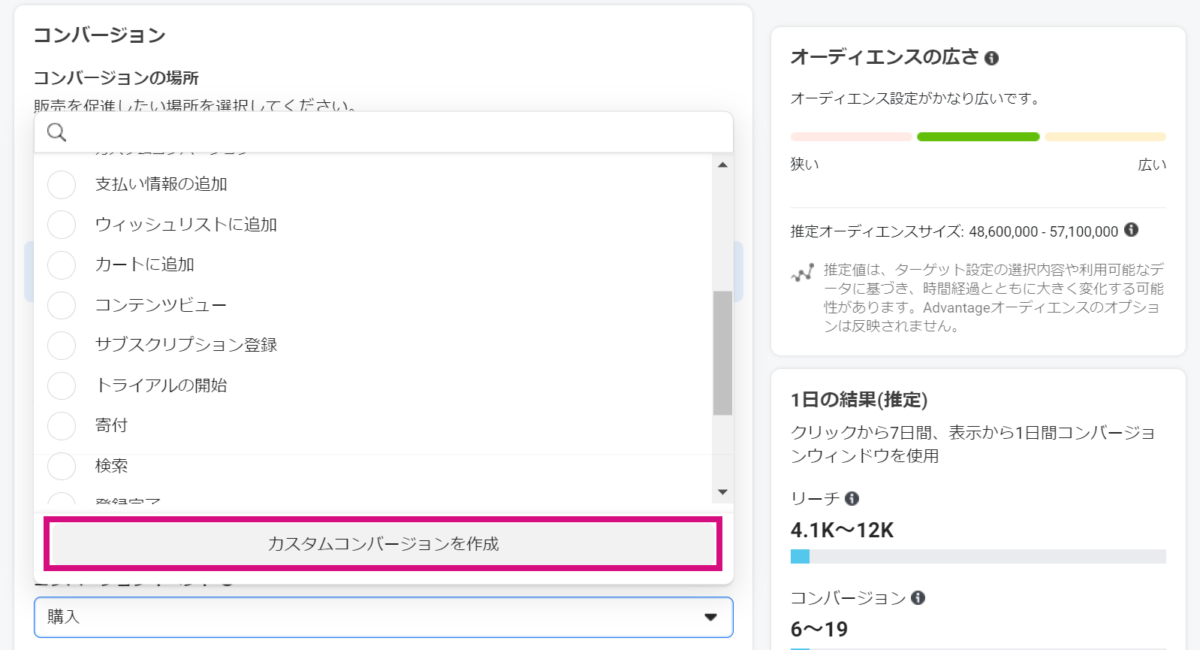Select the 支払い情報の追加 radio option

(62, 185)
